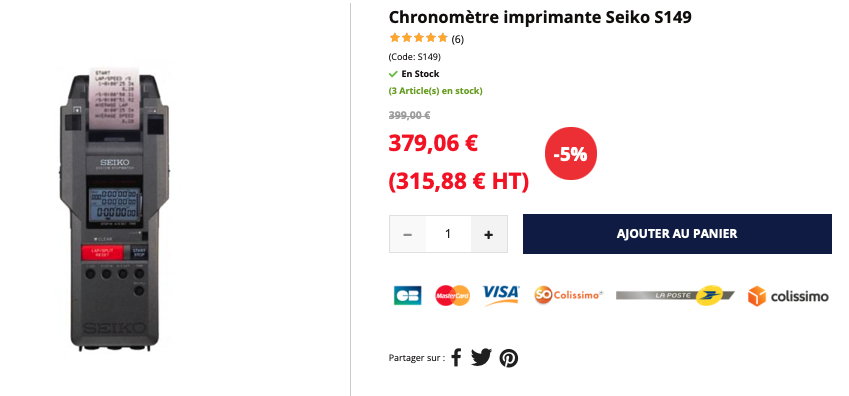849x396 pixels.
Task: Decrease quantity with minus button
Action: pos(408,234)
